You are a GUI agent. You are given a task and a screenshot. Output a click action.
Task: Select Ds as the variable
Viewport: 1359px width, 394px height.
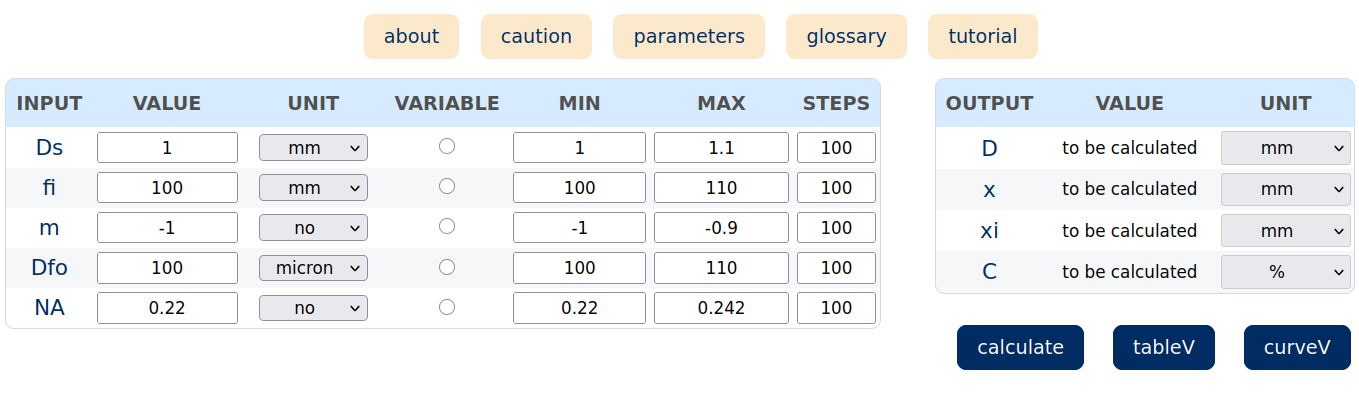click(447, 146)
